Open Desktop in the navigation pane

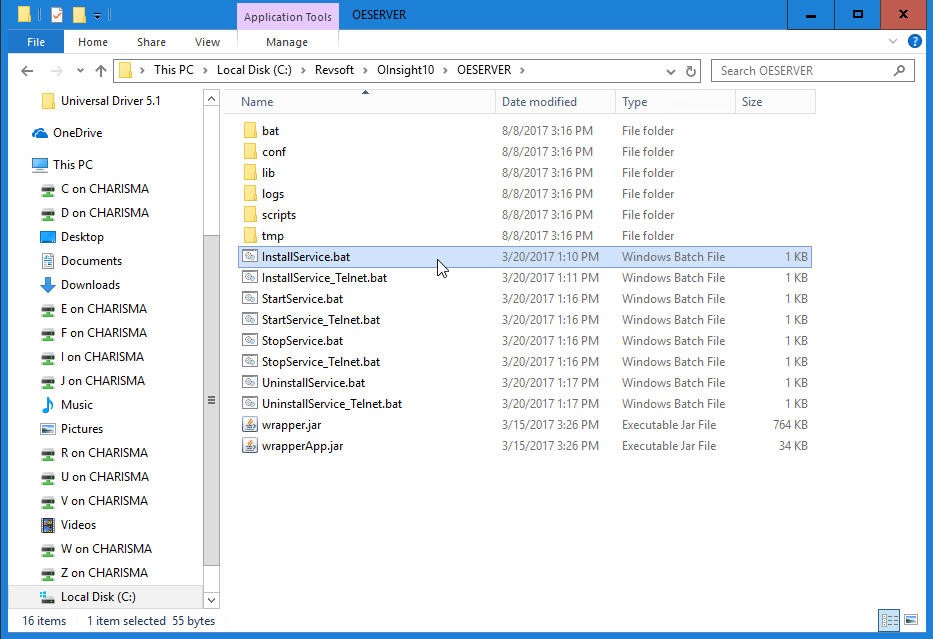[x=82, y=237]
